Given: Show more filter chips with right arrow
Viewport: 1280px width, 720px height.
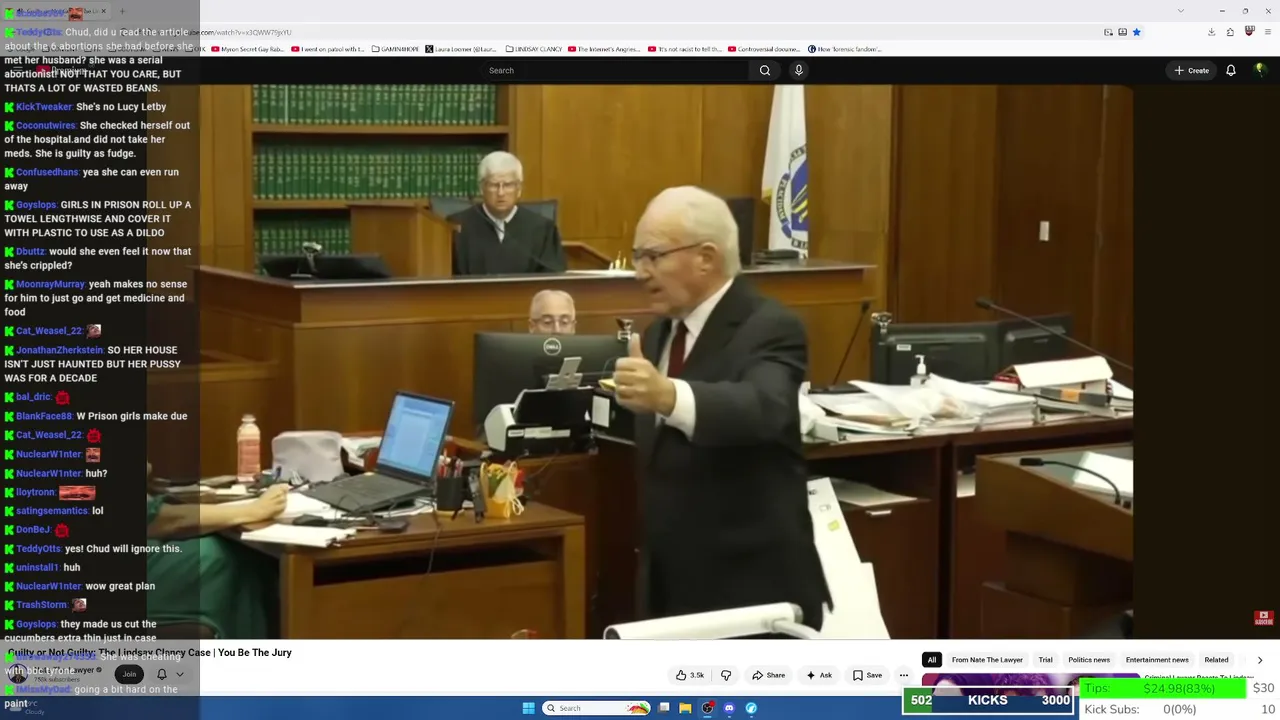Looking at the screenshot, I should (x=1259, y=660).
